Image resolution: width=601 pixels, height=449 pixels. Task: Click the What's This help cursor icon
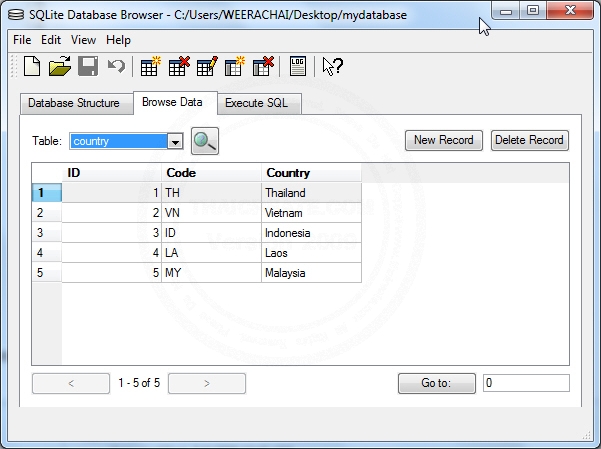pos(333,67)
